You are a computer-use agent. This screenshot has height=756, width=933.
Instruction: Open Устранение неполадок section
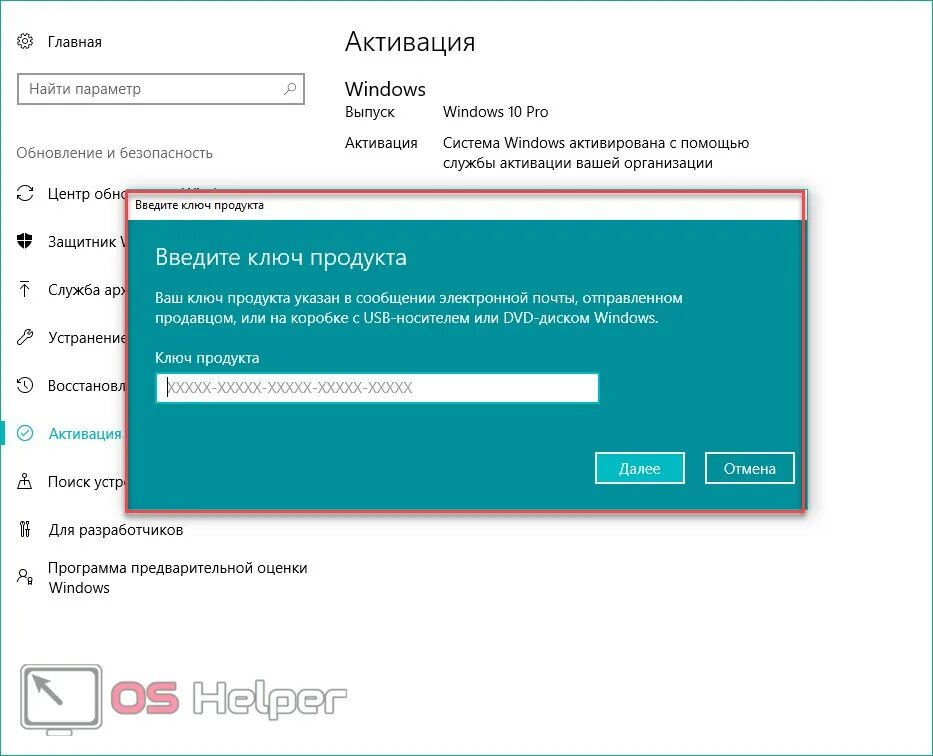click(86, 338)
